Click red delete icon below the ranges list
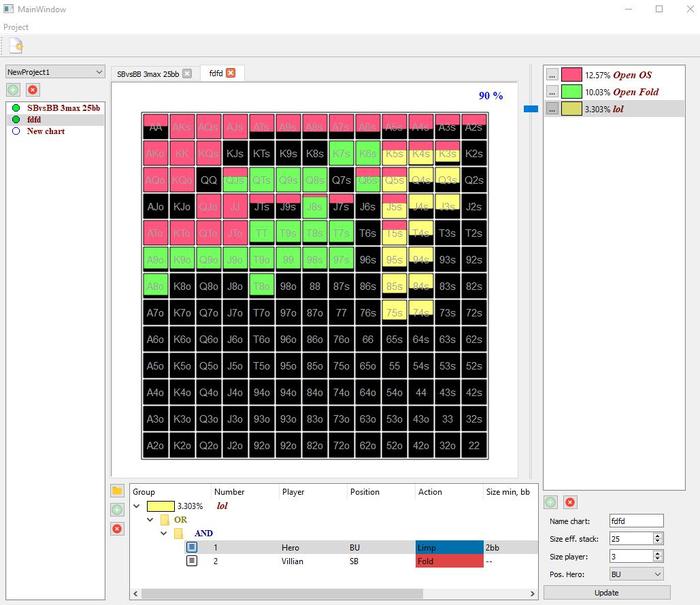Screen dimensions: 700x605 tap(570, 502)
